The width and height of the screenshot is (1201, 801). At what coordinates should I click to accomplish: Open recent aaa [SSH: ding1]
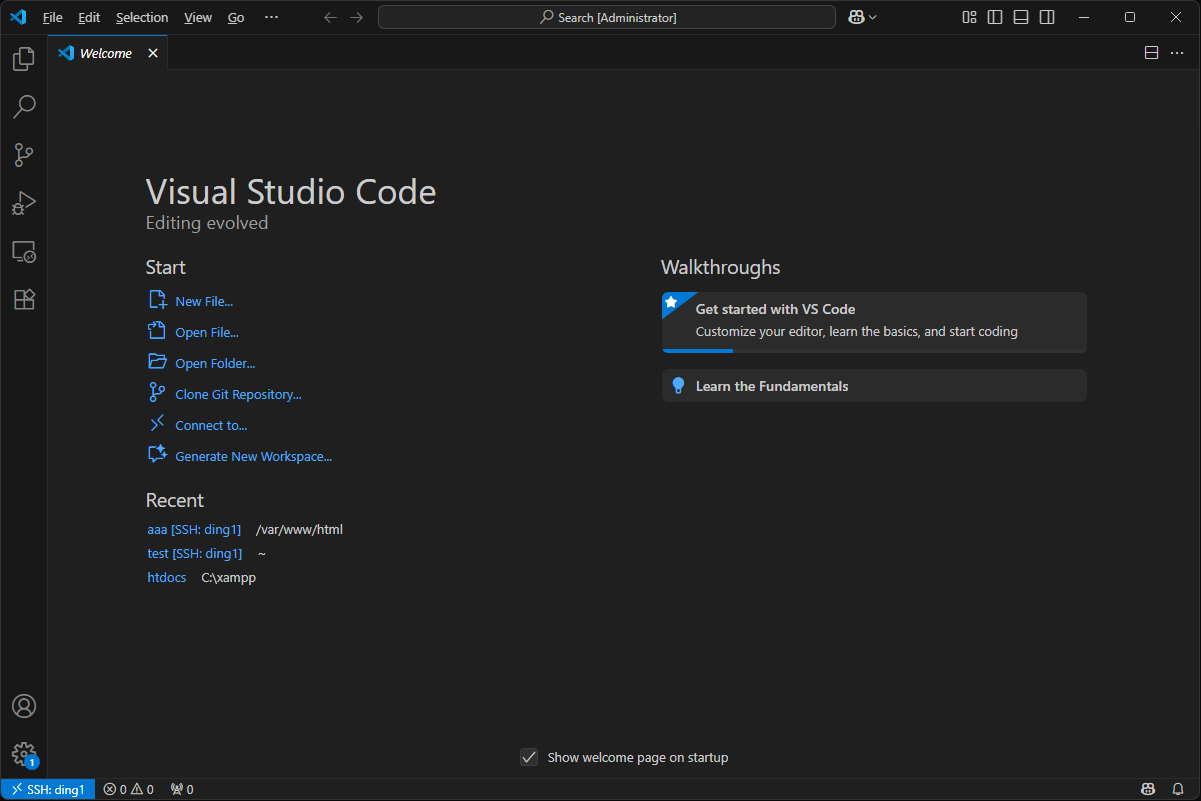point(194,529)
